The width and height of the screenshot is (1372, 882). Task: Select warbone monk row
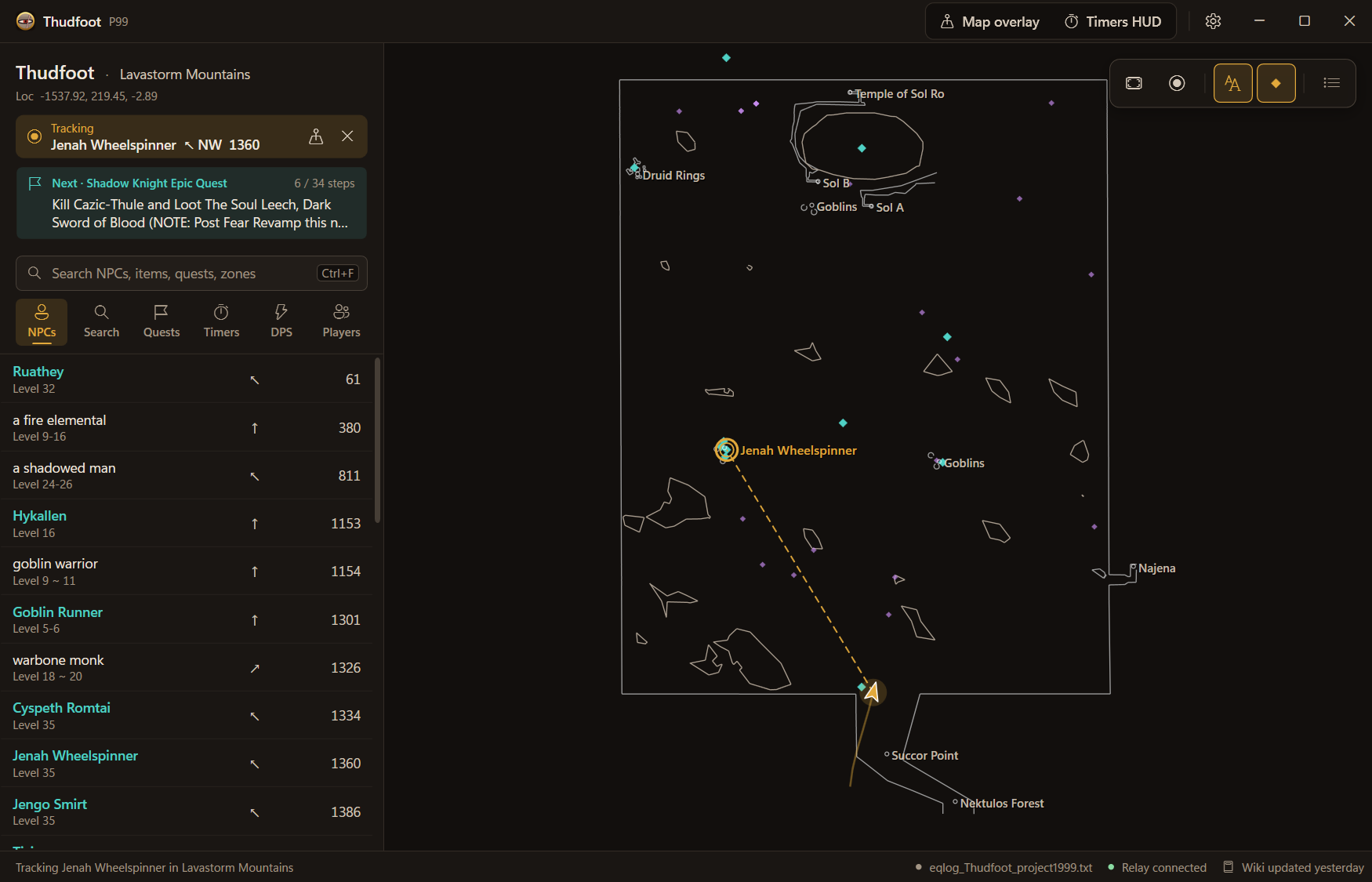187,667
